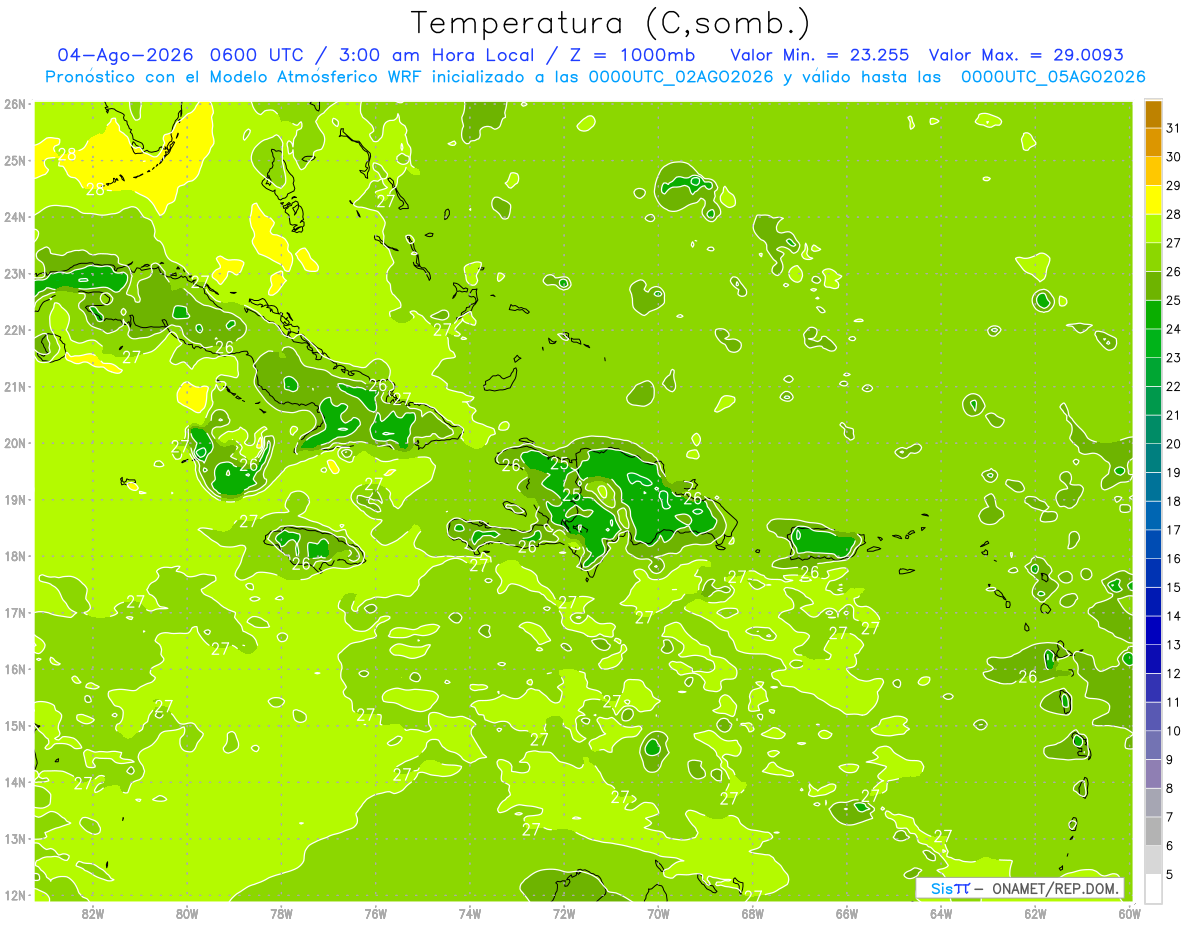The height and width of the screenshot is (927, 1200).
Task: Click the "0000UTC_05AGO2026" valid-until time
Action: click(1053, 76)
